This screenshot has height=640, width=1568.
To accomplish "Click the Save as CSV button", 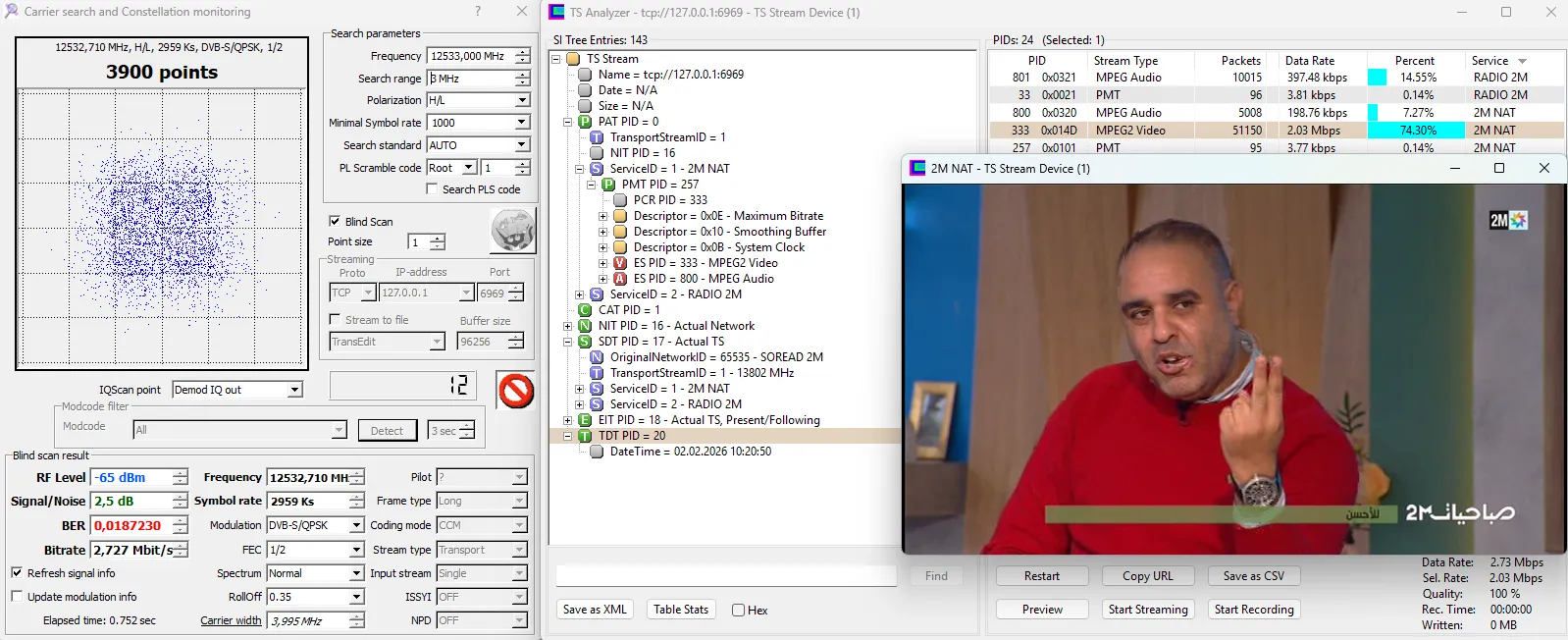I will [1253, 576].
